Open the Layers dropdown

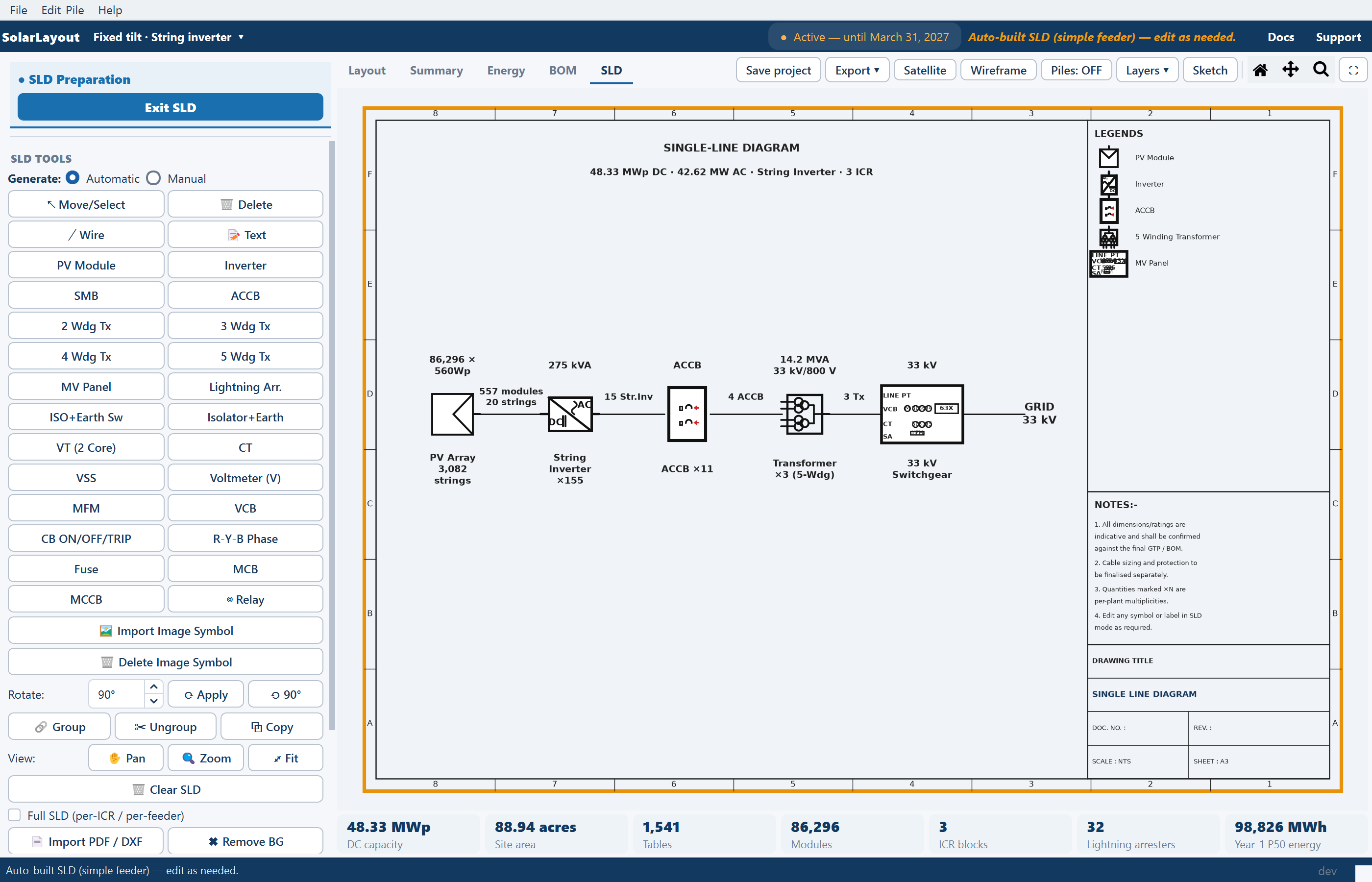click(1147, 70)
